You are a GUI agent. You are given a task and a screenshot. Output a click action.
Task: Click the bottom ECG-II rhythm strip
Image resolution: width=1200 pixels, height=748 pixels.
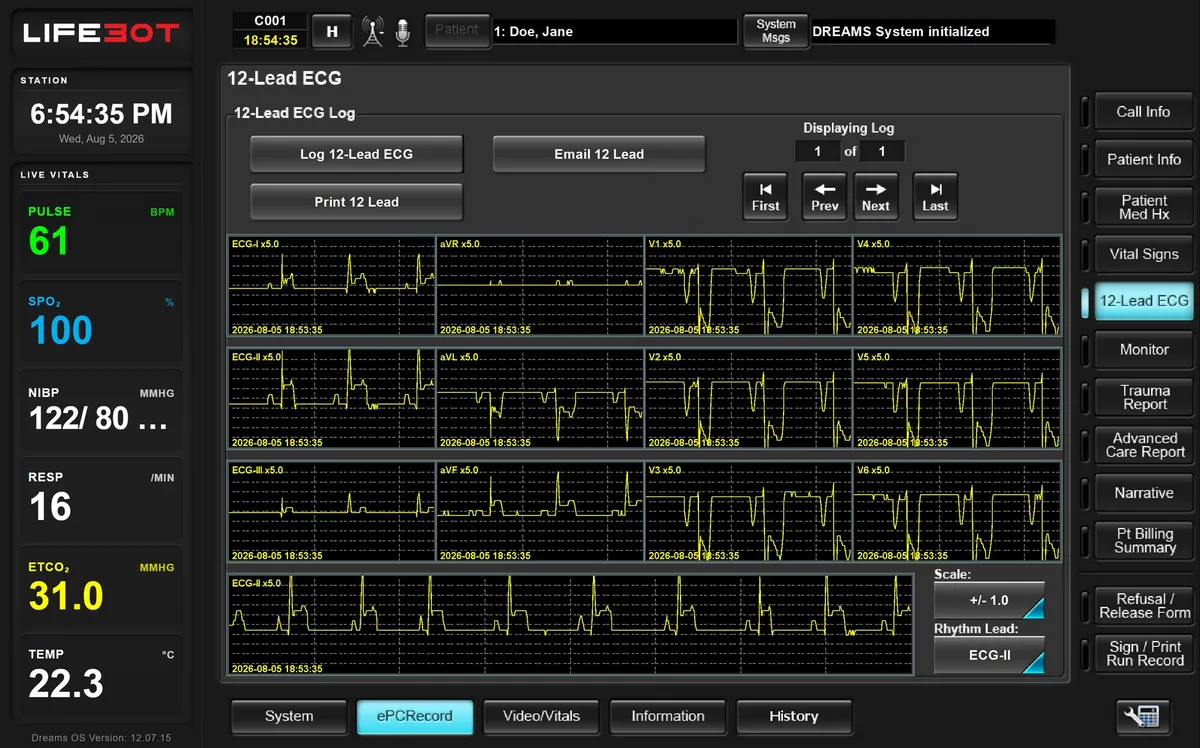(570, 624)
